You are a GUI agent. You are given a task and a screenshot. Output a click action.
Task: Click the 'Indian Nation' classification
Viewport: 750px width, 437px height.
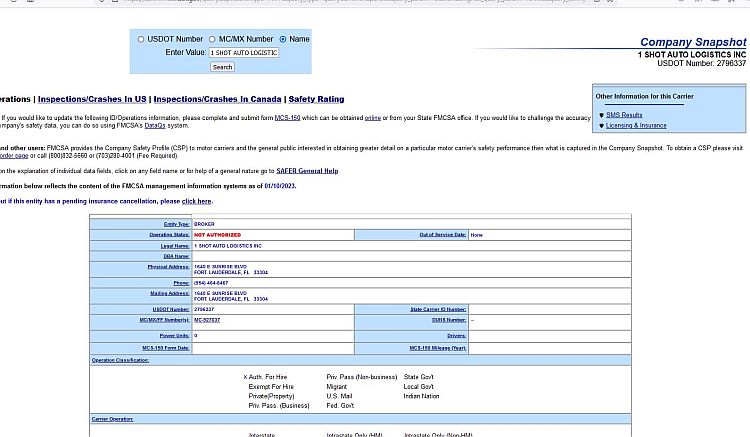click(421, 396)
